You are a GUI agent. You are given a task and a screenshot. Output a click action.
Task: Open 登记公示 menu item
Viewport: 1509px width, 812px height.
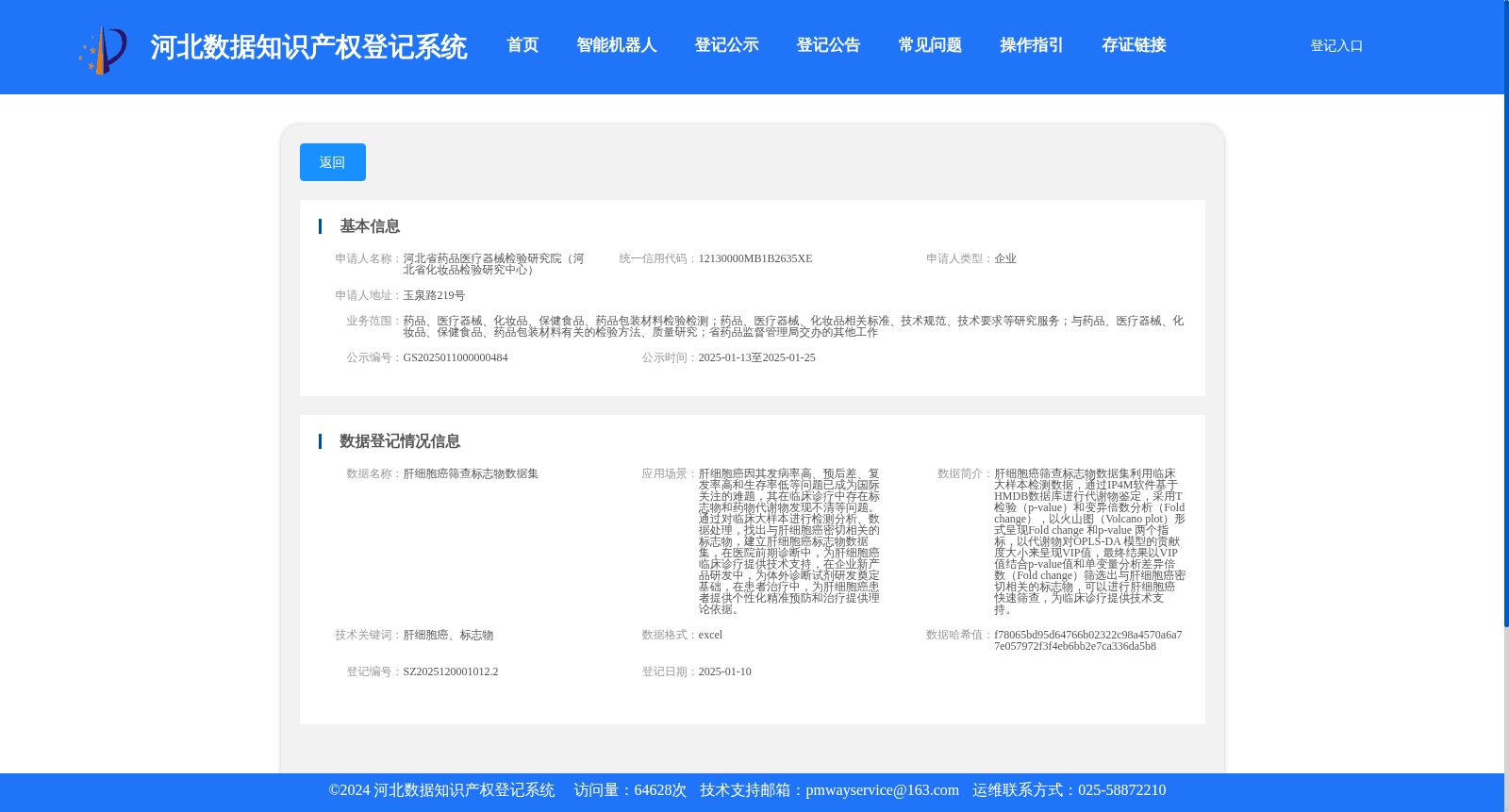click(x=726, y=45)
